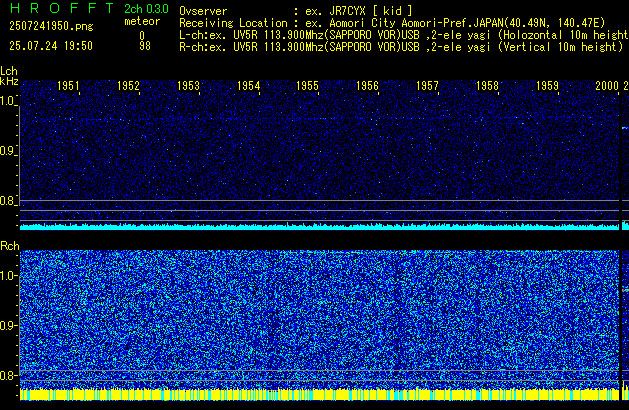
Task: Select the L-ch UV5R Holozontal yagi line
Action: click(x=404, y=35)
